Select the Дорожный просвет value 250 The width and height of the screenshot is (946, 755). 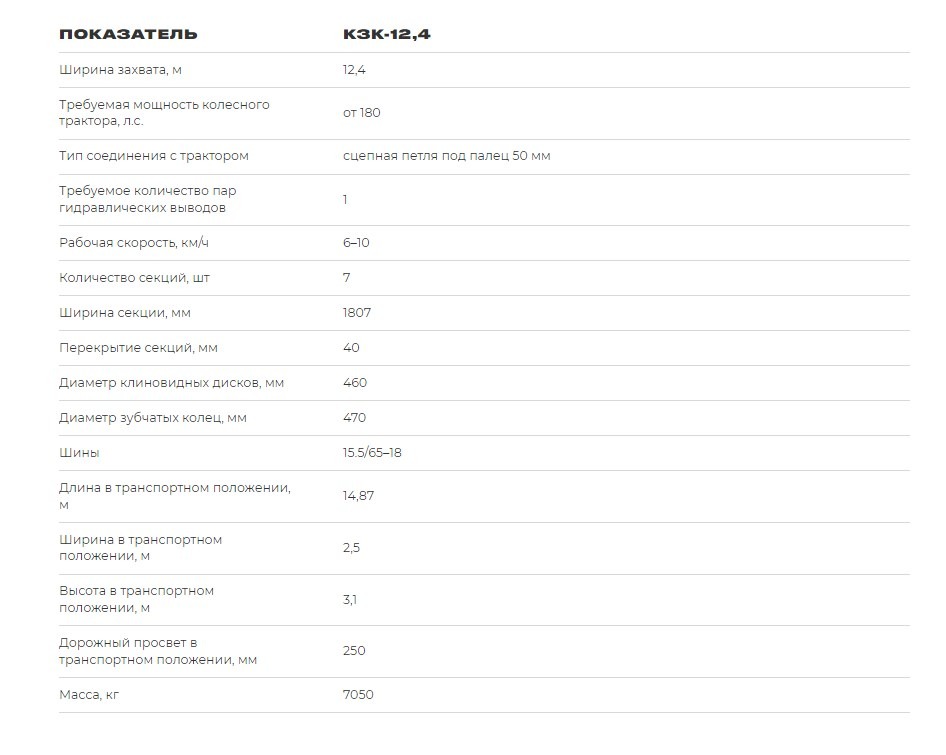(x=354, y=651)
